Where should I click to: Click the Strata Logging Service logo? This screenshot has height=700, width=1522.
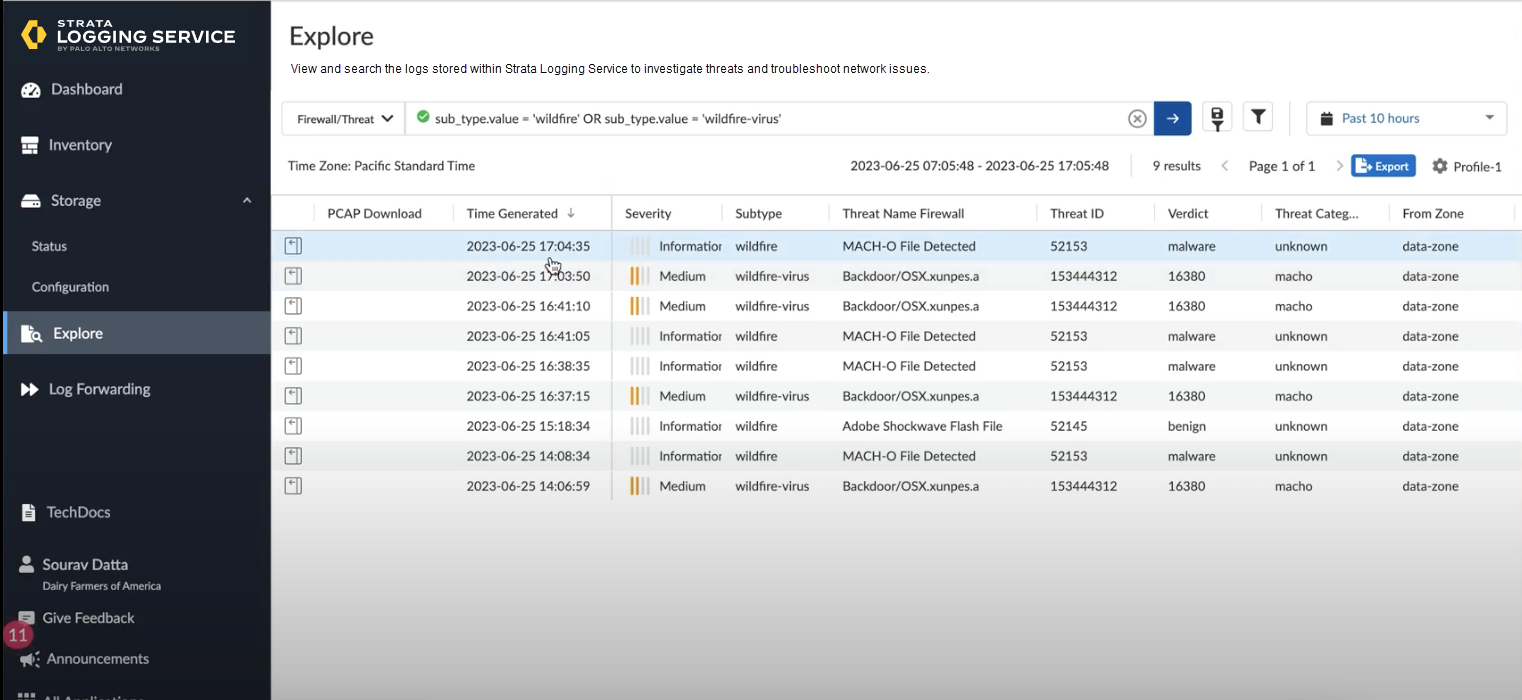click(x=128, y=36)
